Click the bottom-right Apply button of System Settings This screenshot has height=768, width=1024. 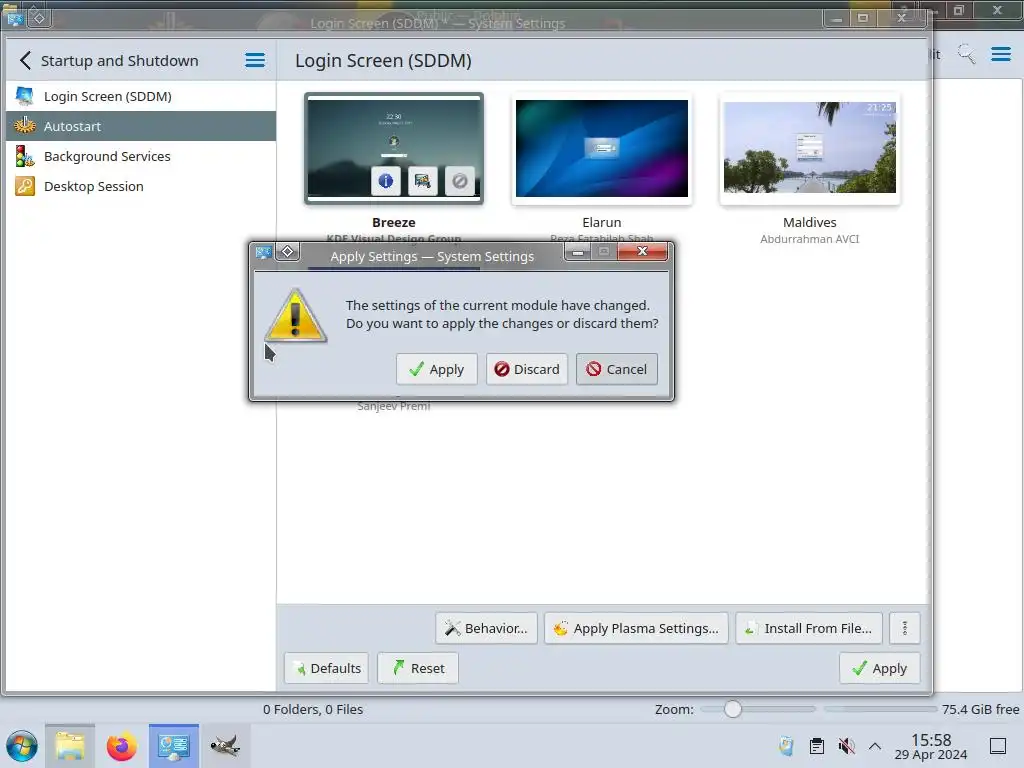pyautogui.click(x=880, y=668)
